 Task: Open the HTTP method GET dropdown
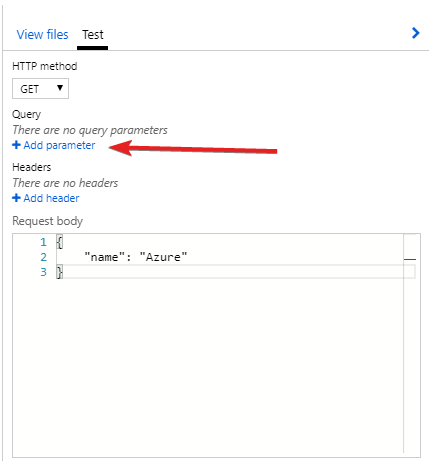pyautogui.click(x=40, y=89)
